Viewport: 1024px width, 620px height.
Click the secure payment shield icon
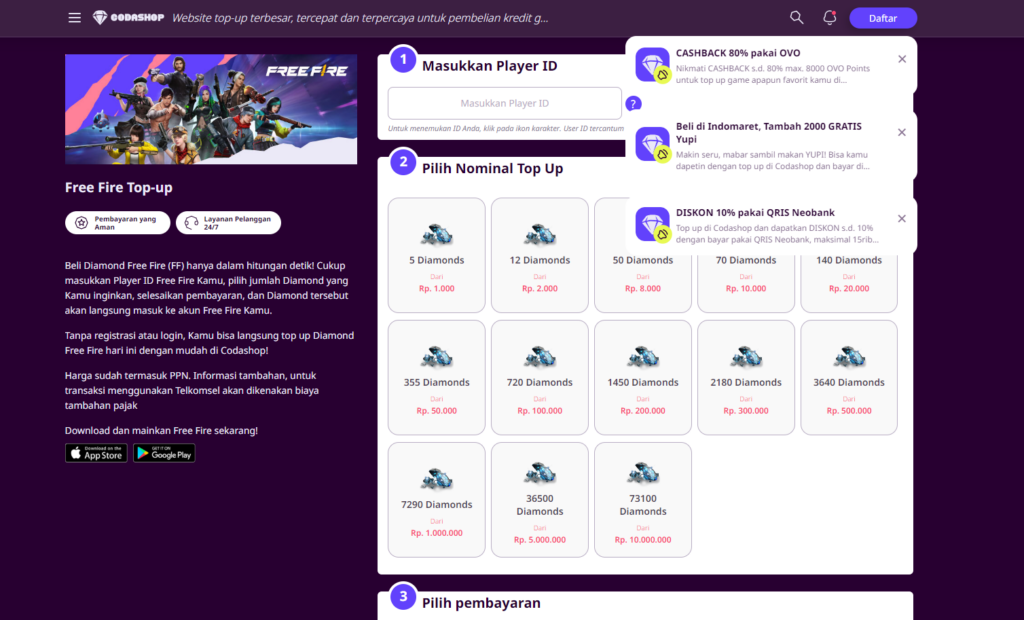coord(81,223)
